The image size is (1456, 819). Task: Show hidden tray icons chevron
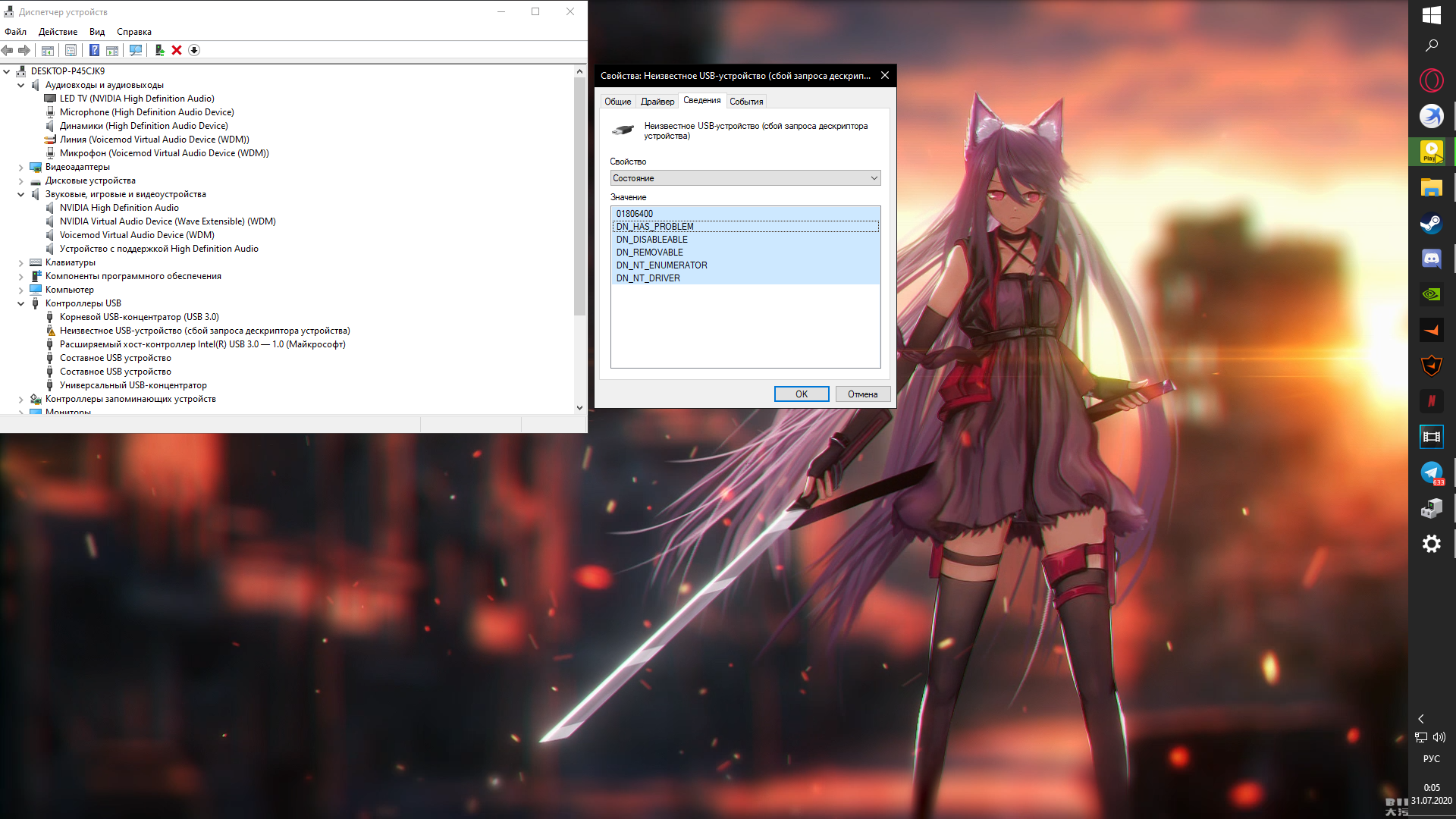(1421, 719)
